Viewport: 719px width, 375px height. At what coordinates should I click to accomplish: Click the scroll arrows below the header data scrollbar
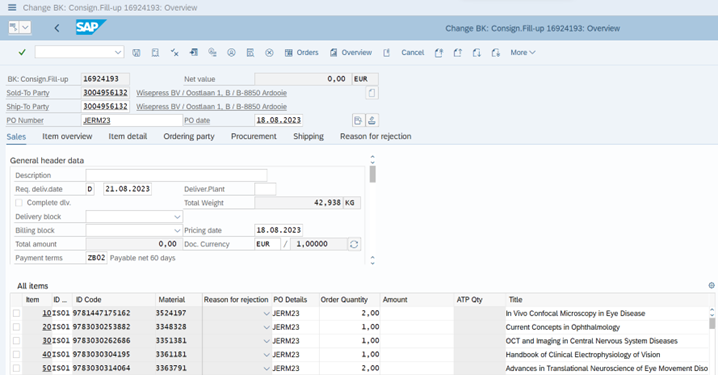click(372, 260)
